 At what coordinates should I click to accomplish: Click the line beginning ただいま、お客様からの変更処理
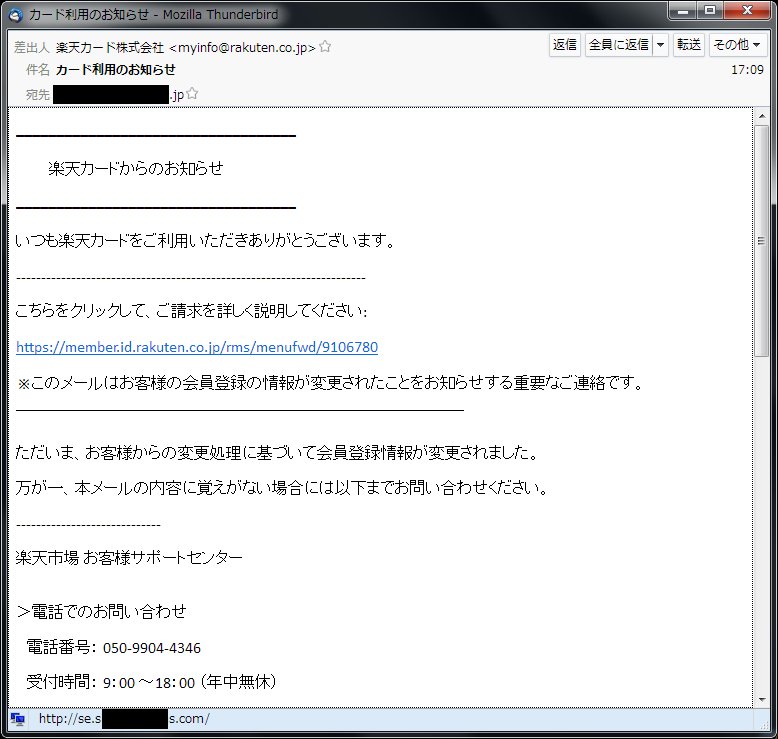pyautogui.click(x=277, y=453)
